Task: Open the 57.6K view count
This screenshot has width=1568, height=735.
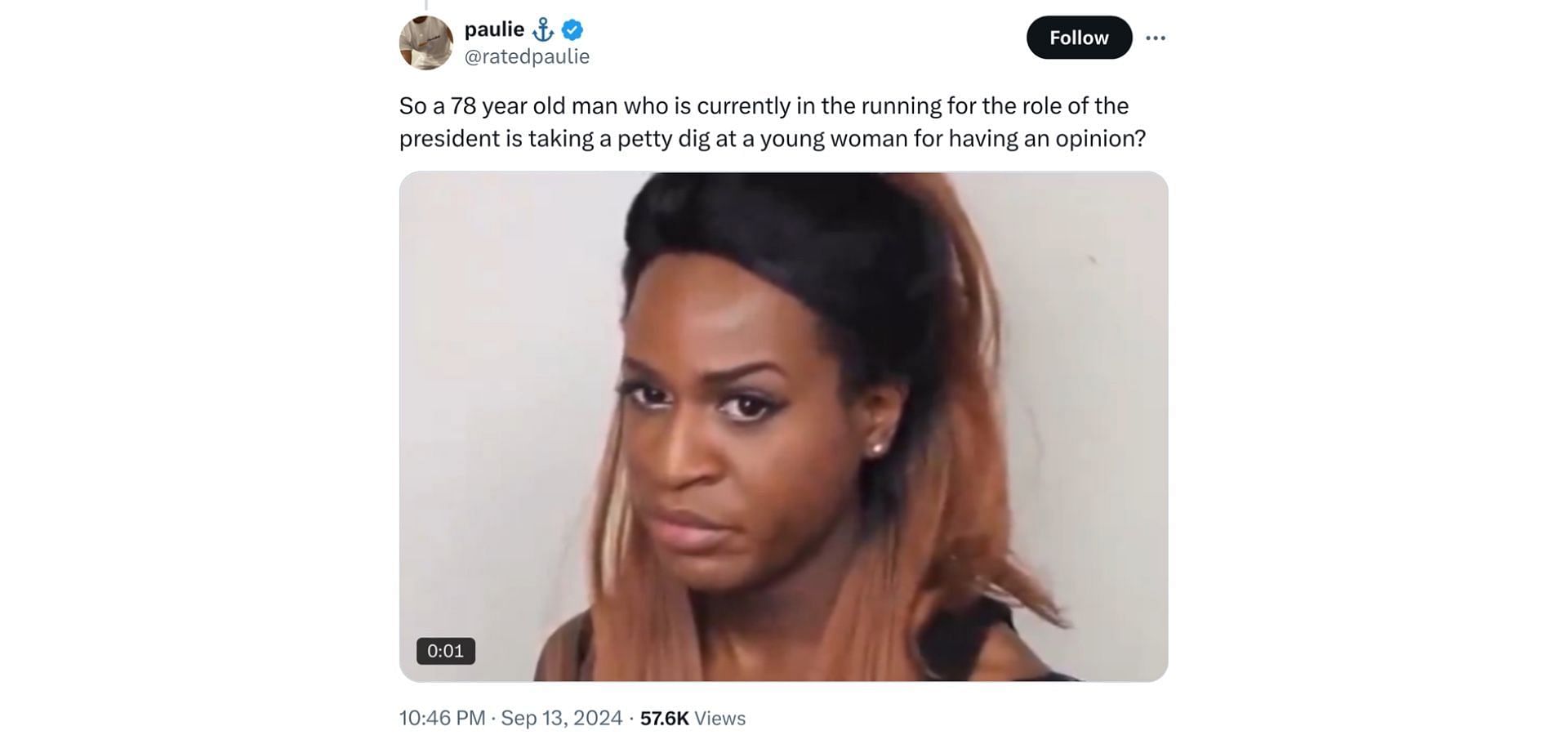Action: point(665,718)
